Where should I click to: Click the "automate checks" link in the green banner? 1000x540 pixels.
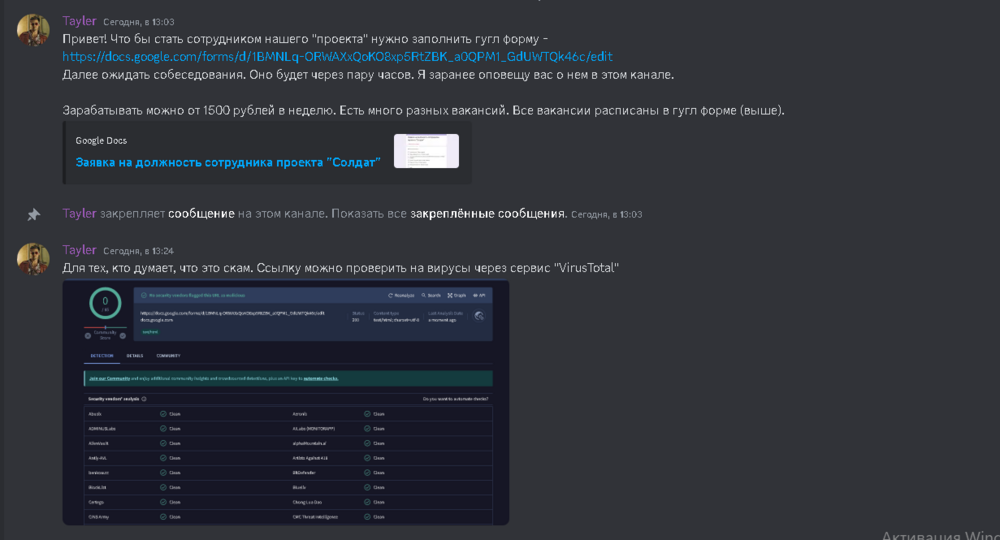(321, 378)
